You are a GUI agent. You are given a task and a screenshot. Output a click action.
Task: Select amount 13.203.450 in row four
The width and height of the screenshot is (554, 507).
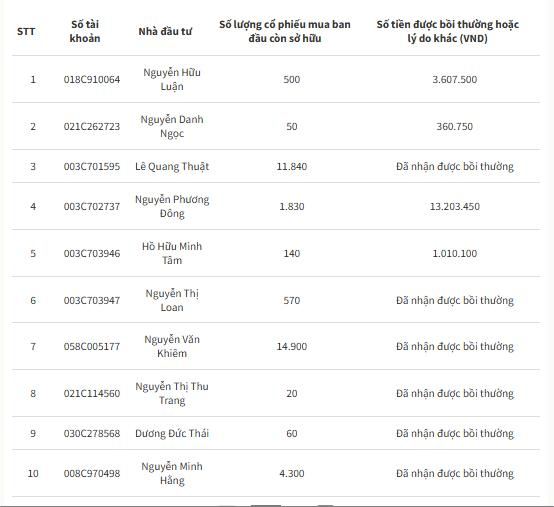pos(455,206)
